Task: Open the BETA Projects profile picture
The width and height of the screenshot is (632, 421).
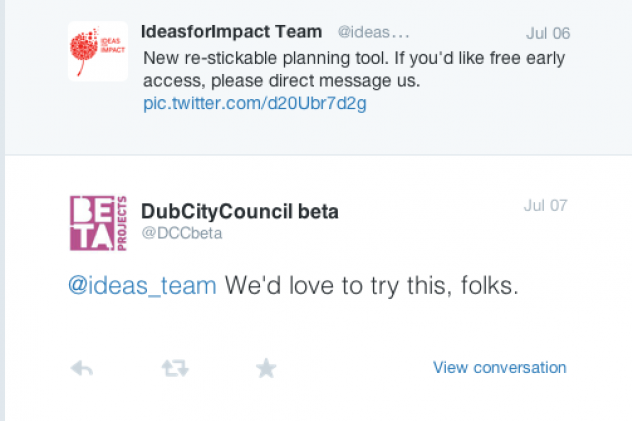Action: click(98, 223)
